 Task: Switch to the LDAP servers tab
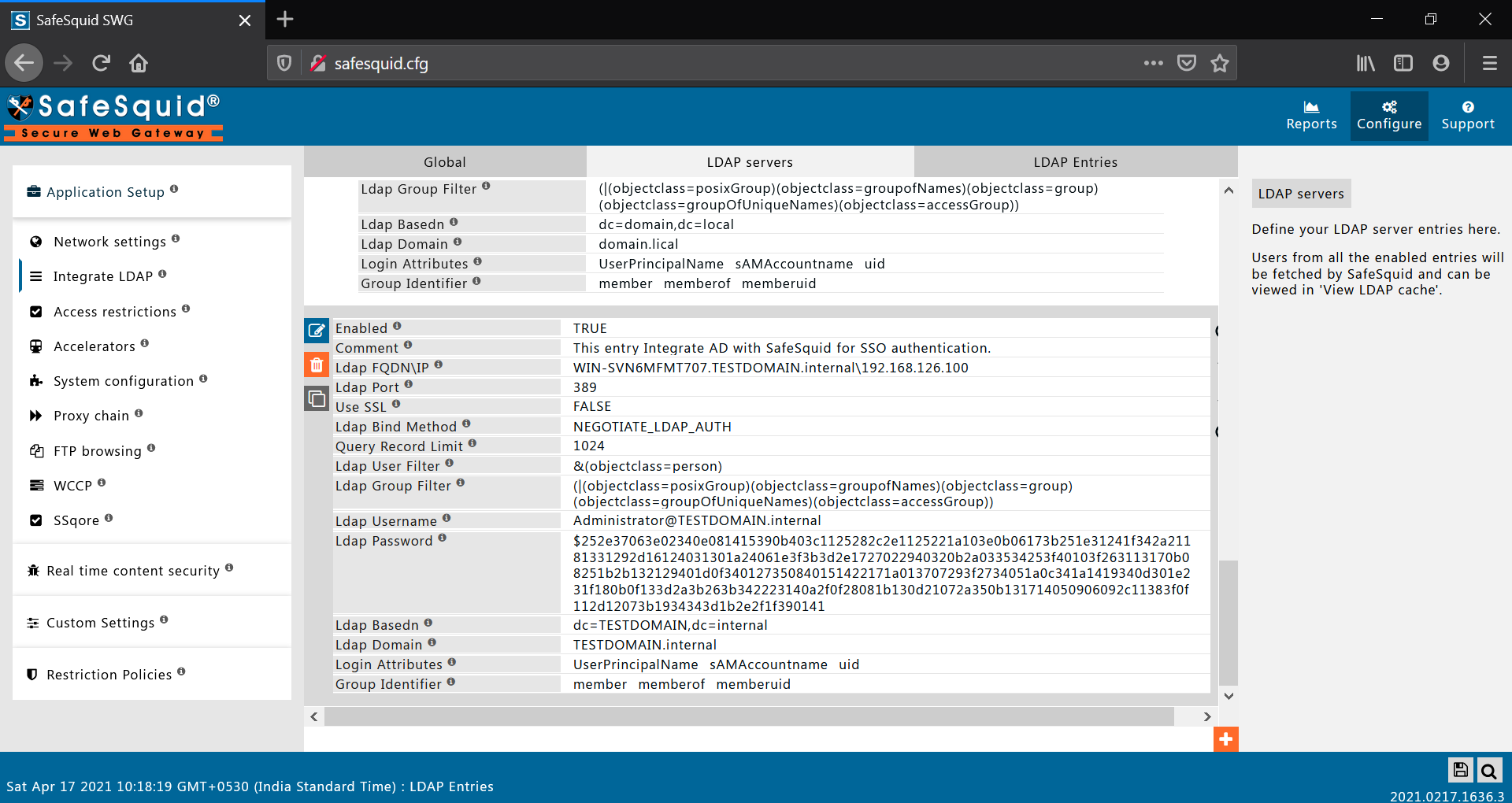(750, 162)
